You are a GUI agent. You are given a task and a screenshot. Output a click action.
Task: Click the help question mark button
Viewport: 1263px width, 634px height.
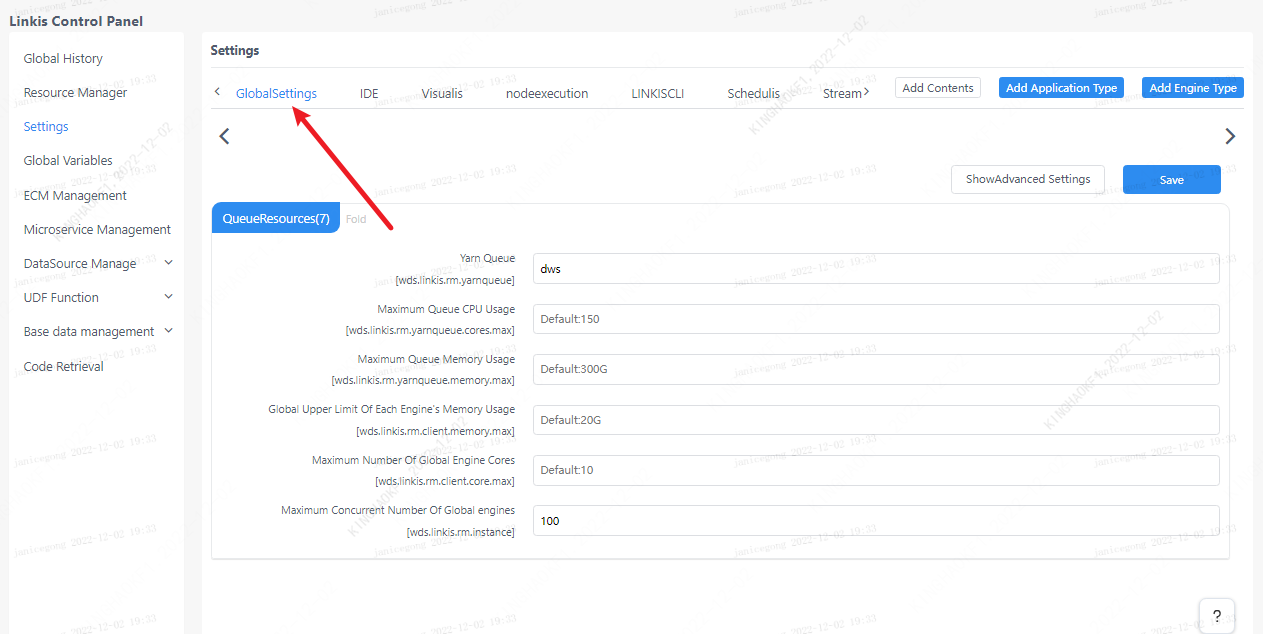click(x=1216, y=615)
